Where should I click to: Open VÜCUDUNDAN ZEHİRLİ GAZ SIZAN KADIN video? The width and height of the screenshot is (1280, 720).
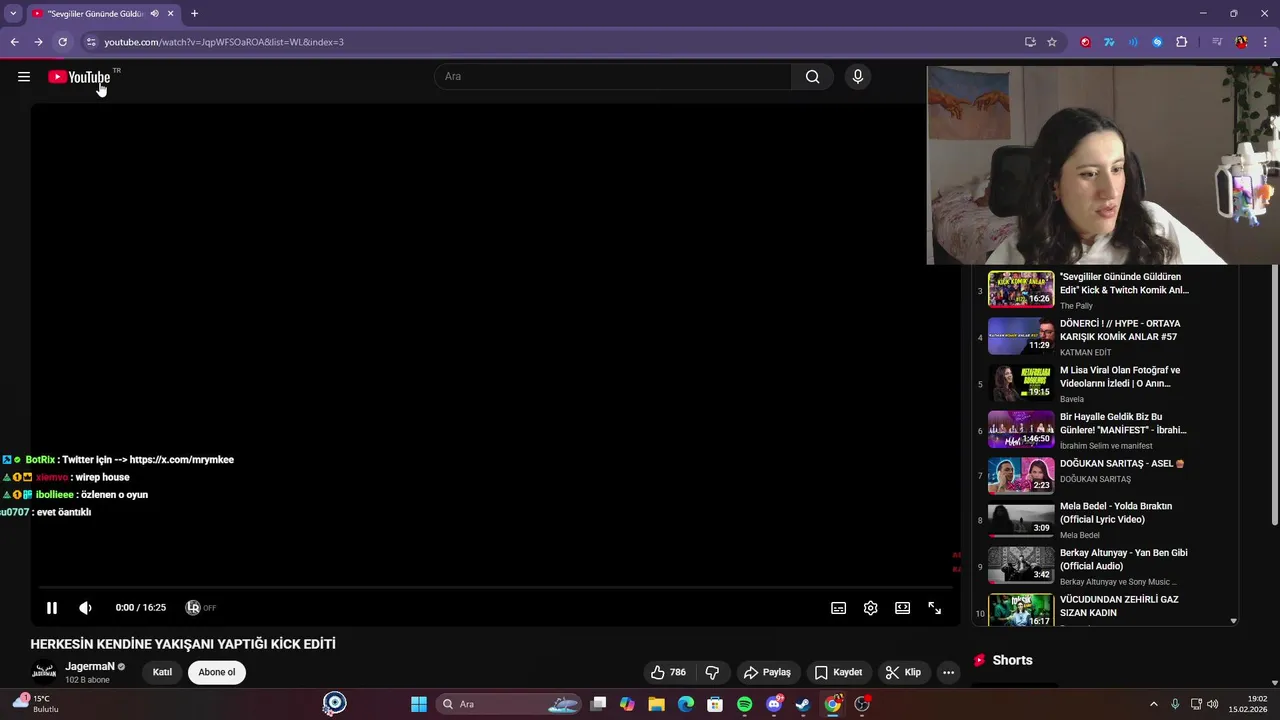click(x=1119, y=606)
